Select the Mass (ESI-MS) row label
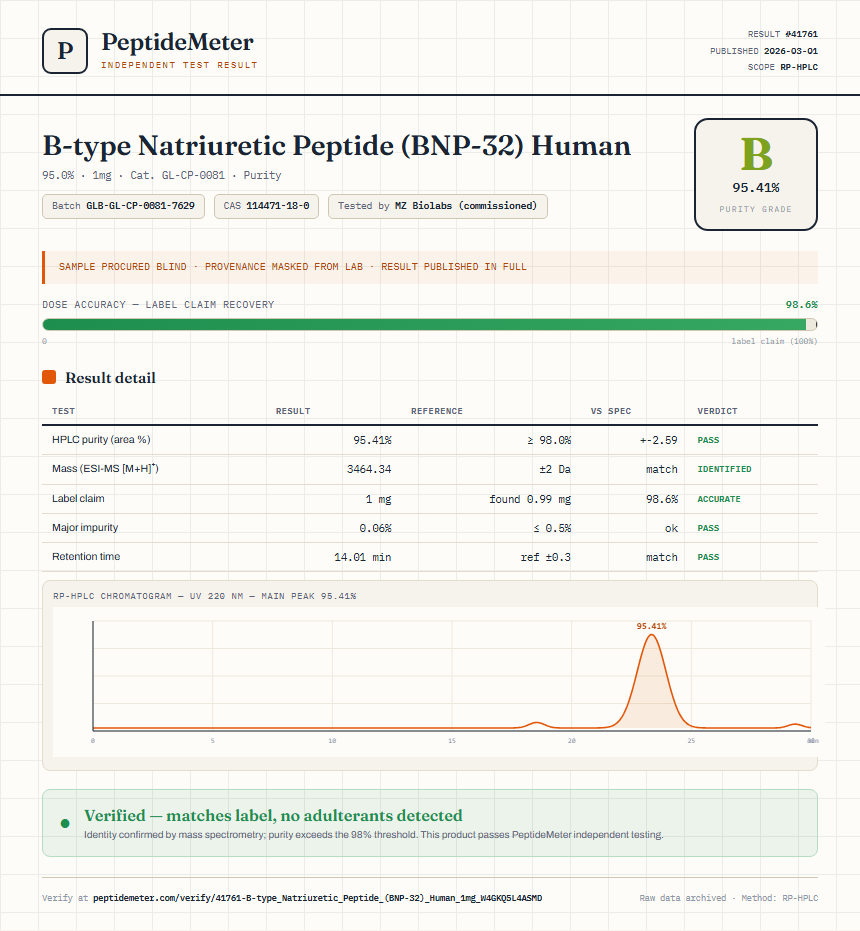This screenshot has width=860, height=931. point(105,468)
